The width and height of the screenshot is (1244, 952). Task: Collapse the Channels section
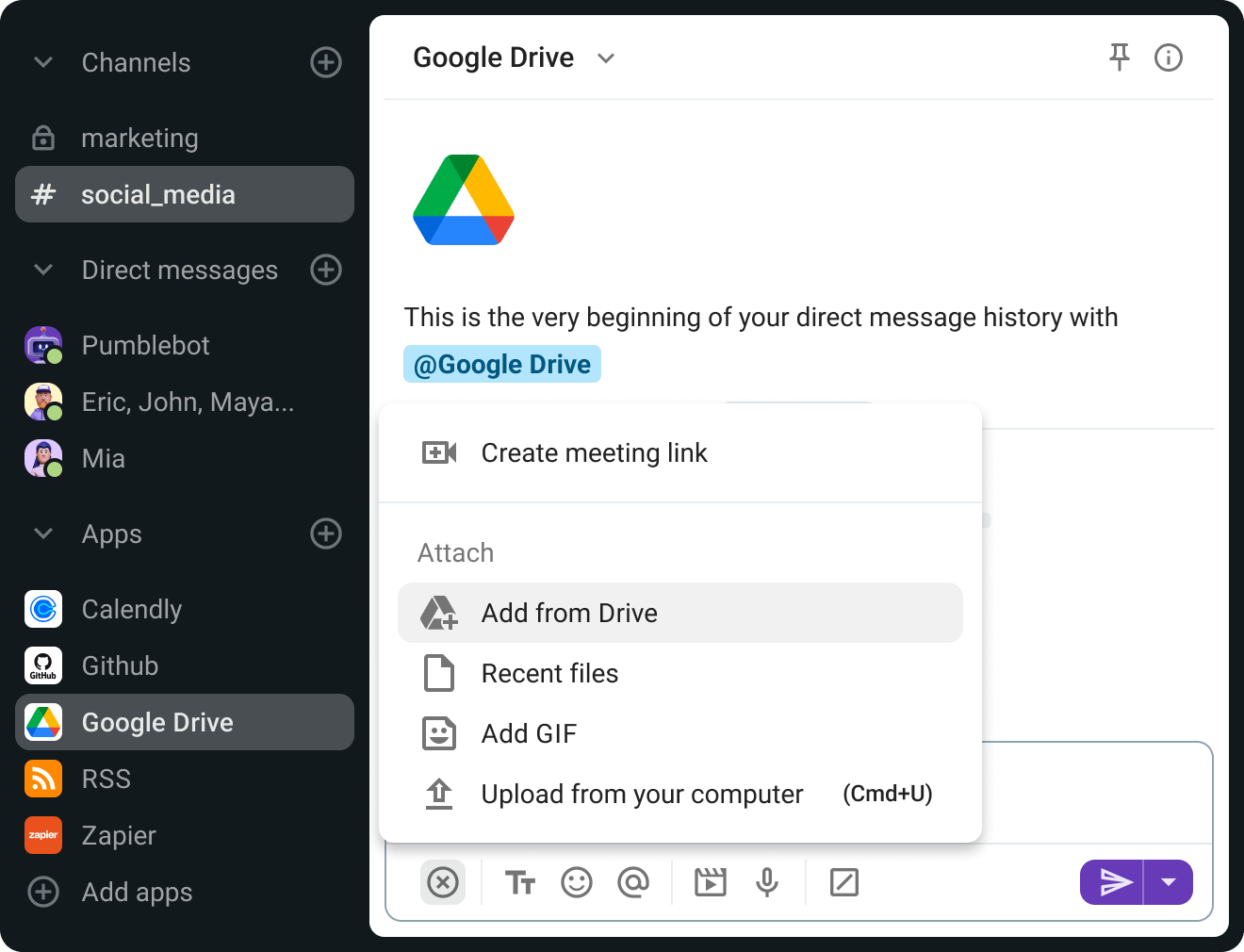click(43, 62)
